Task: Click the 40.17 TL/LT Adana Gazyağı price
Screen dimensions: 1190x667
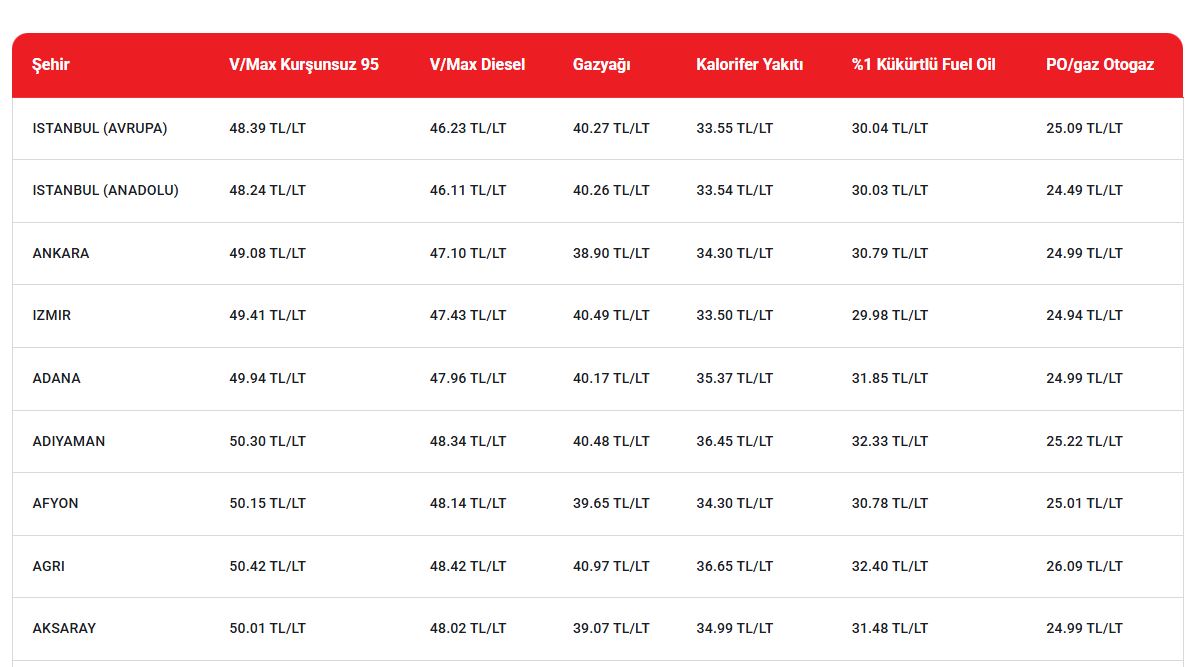Action: point(611,378)
